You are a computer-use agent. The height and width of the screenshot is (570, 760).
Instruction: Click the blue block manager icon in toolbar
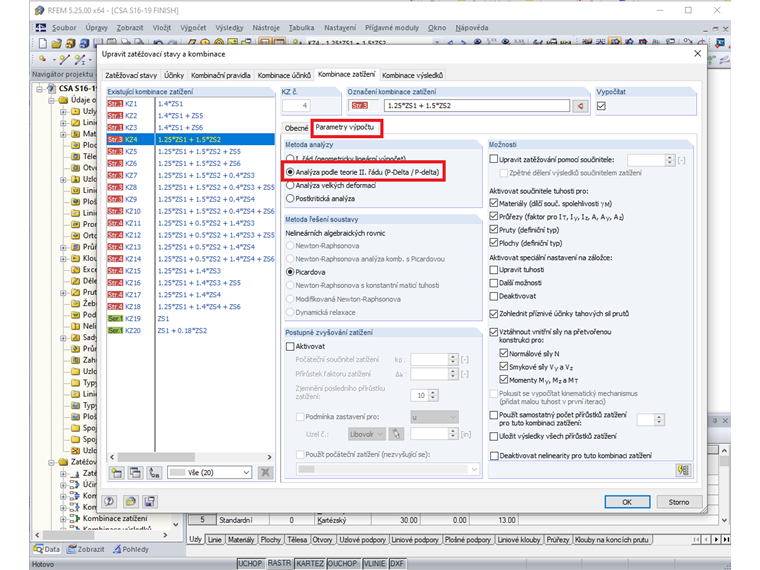(84, 43)
